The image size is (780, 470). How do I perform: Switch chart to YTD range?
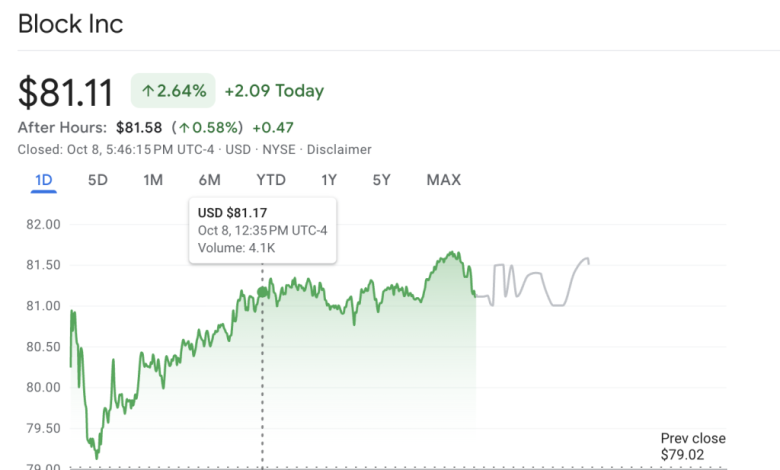pos(271,180)
